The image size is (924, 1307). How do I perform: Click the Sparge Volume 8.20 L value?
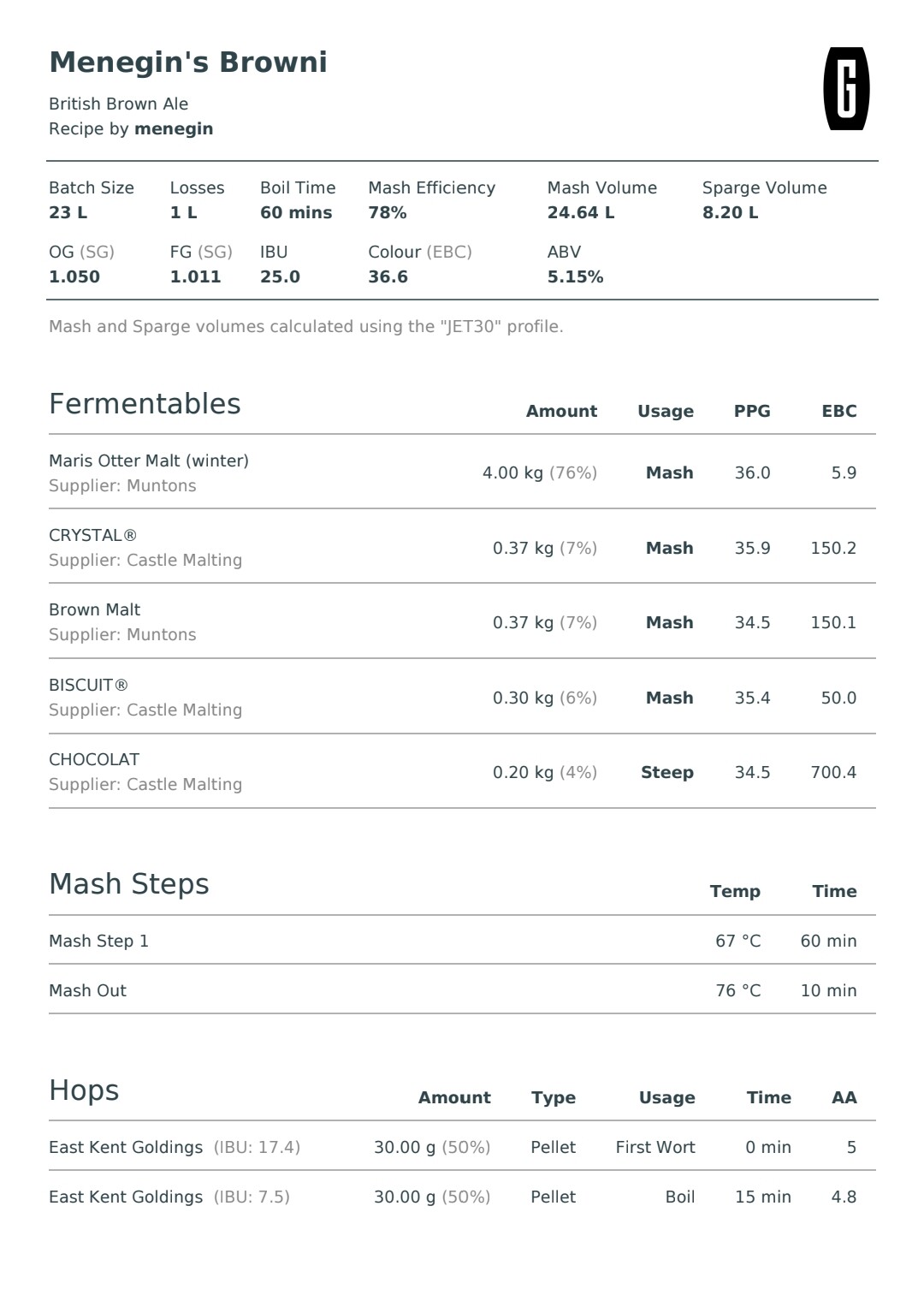coord(731,212)
